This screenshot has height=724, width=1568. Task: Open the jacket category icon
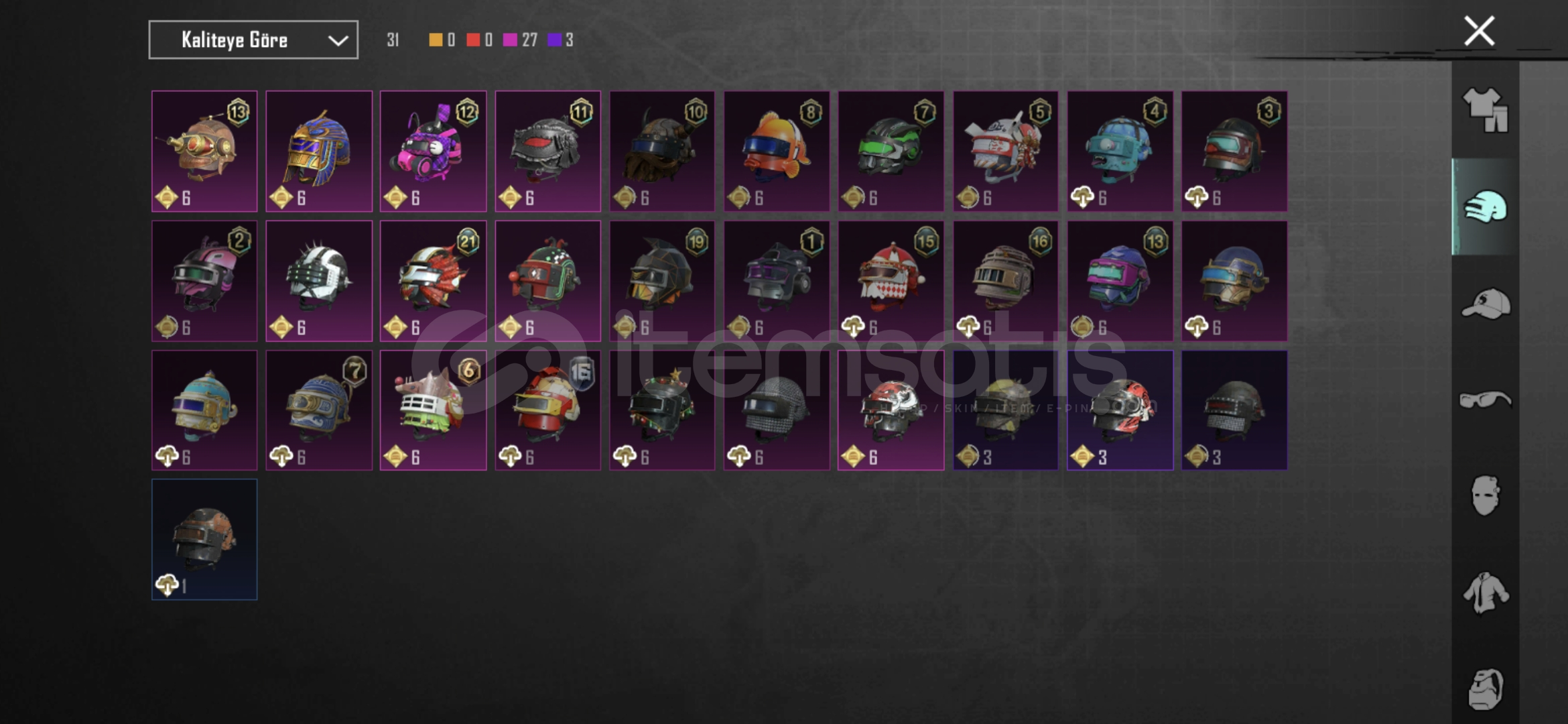1486,593
